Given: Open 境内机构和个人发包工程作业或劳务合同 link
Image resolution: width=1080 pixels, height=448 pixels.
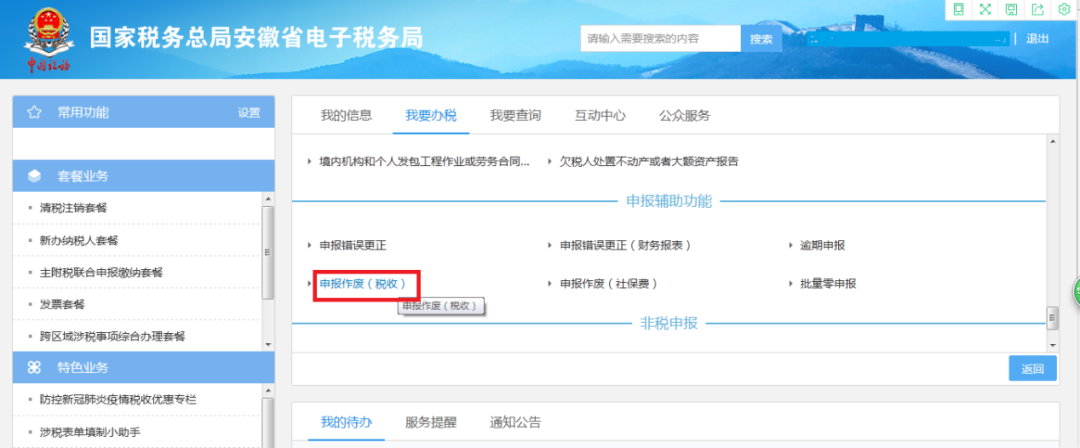Looking at the screenshot, I should point(424,161).
